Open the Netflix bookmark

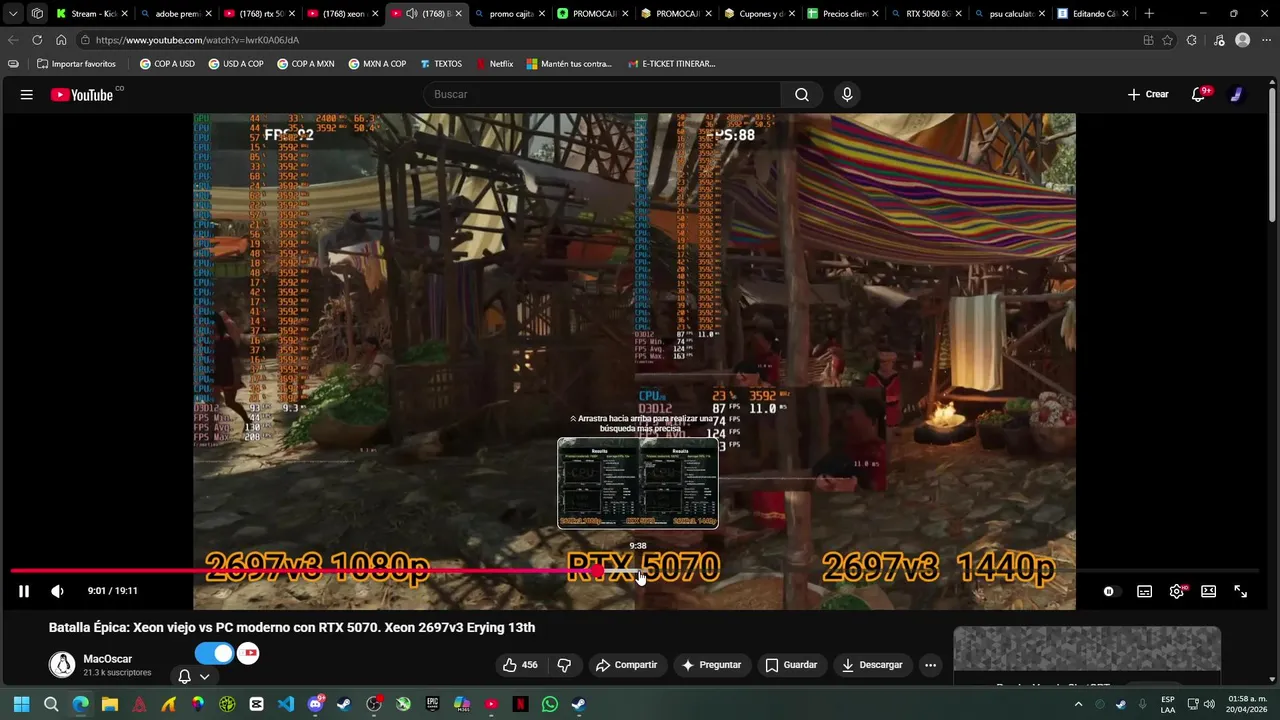click(x=494, y=64)
